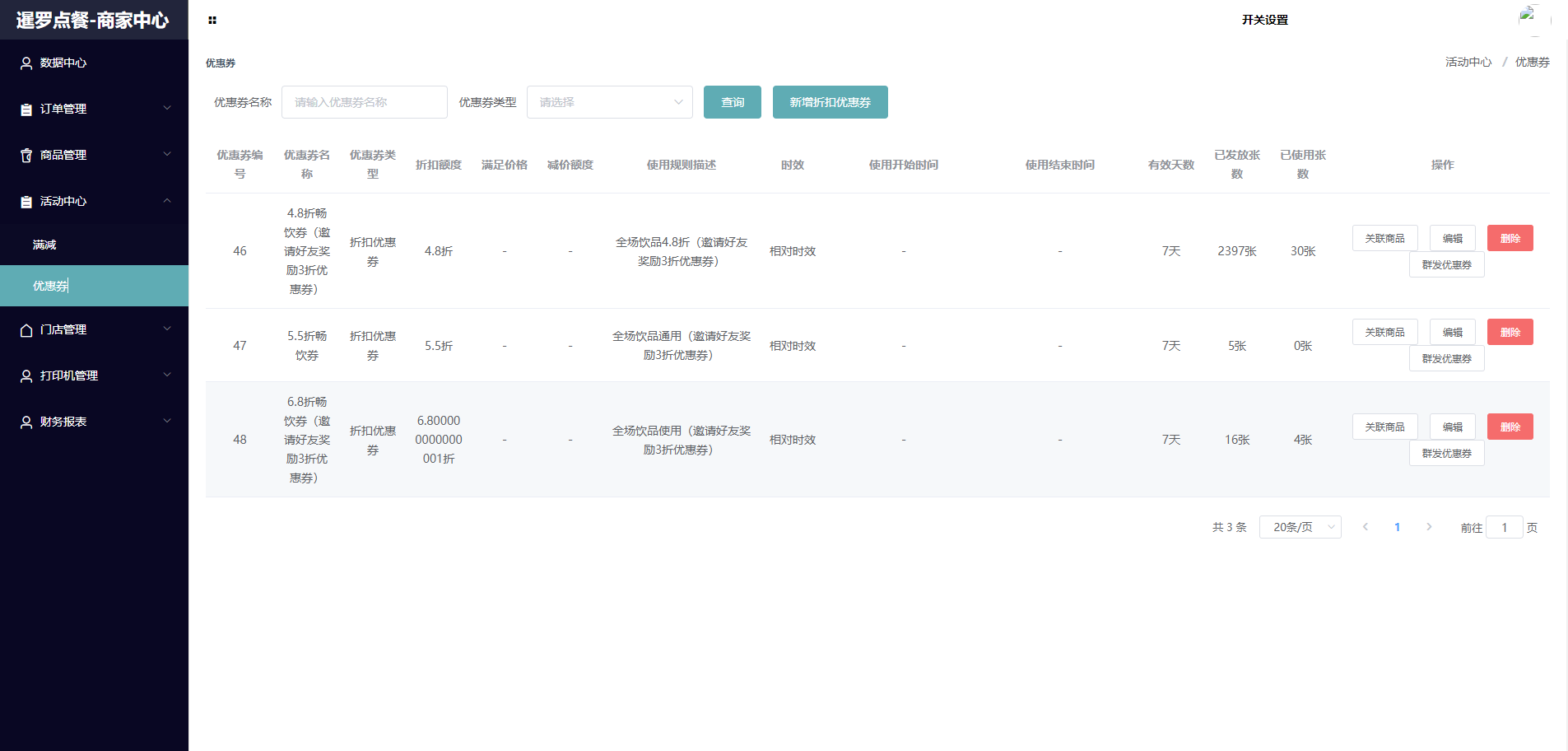Viewport: 1568px width, 751px height.
Task: Click 30张 used count cell
Action: tap(1303, 251)
